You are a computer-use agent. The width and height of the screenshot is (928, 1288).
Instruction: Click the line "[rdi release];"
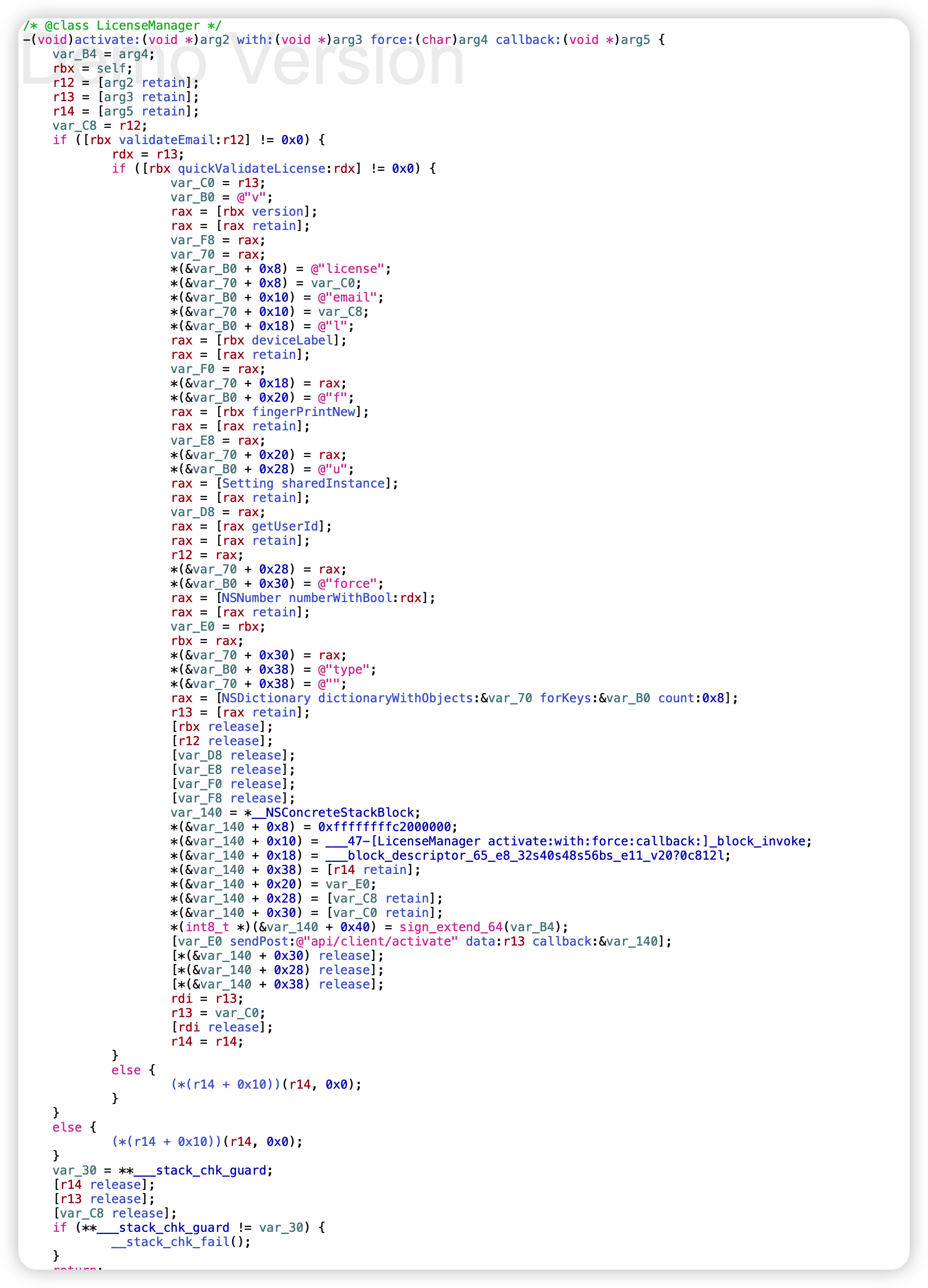pos(221,1027)
